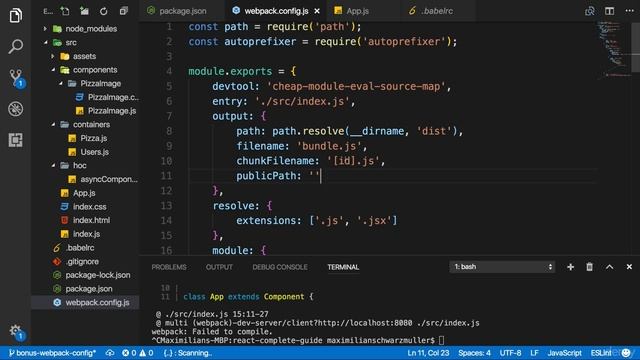The height and width of the screenshot is (360, 640).
Task: Change file encoding via UTF-8
Action: 510,353
